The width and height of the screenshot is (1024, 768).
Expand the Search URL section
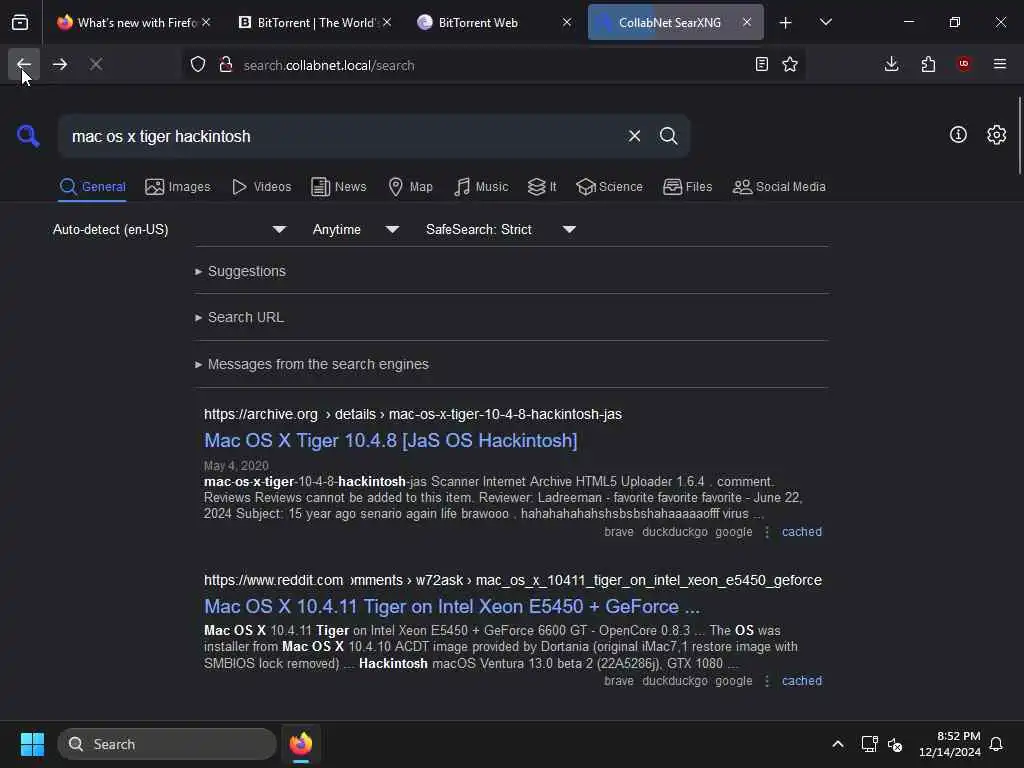tap(239, 317)
